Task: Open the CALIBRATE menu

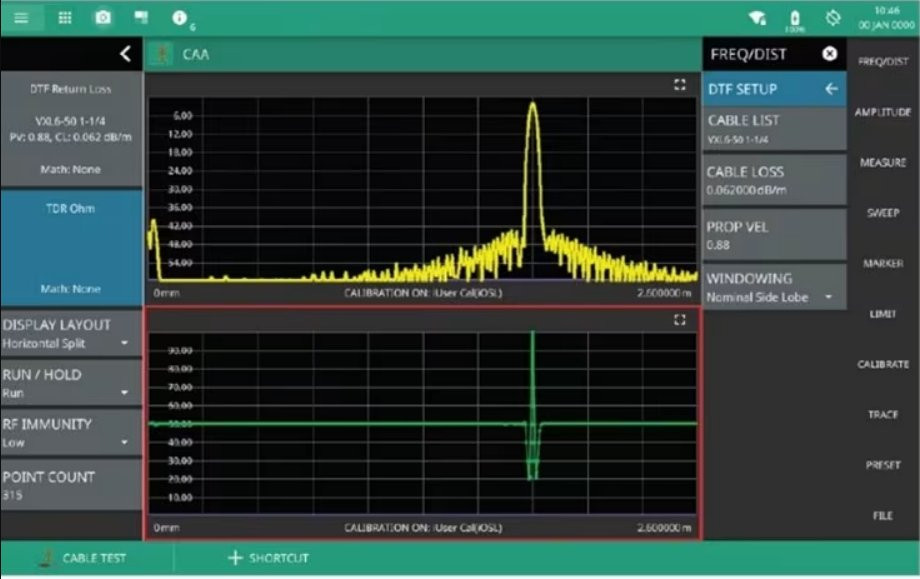Action: pos(883,364)
